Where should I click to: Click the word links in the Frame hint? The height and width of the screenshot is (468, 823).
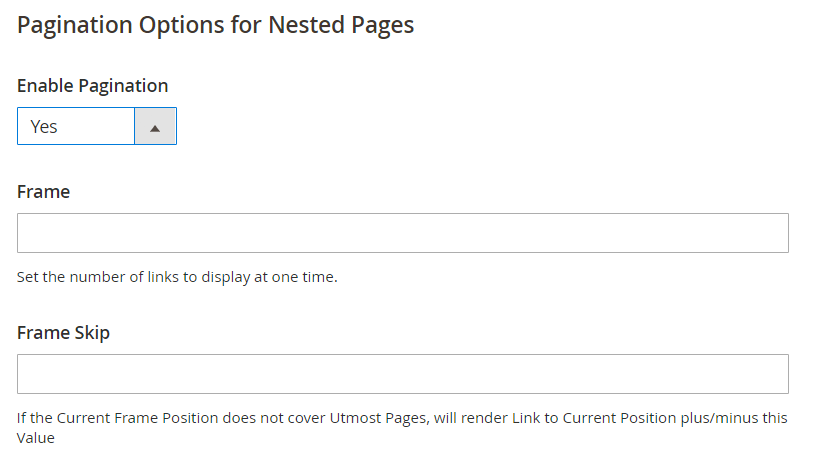click(x=163, y=277)
